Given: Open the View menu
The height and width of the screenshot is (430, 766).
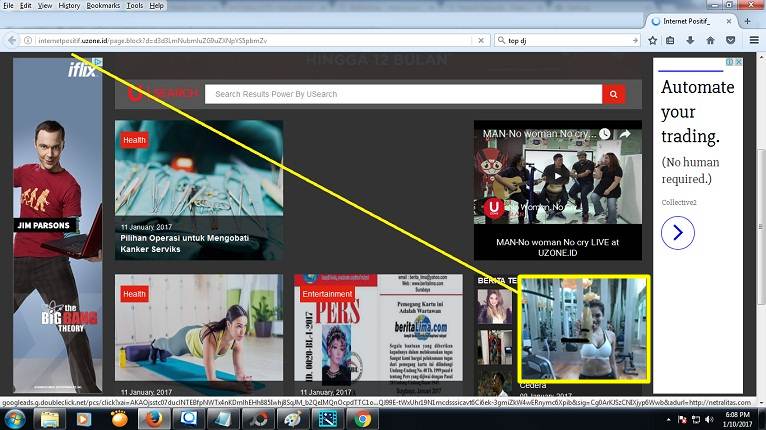Looking at the screenshot, I should (44, 5).
